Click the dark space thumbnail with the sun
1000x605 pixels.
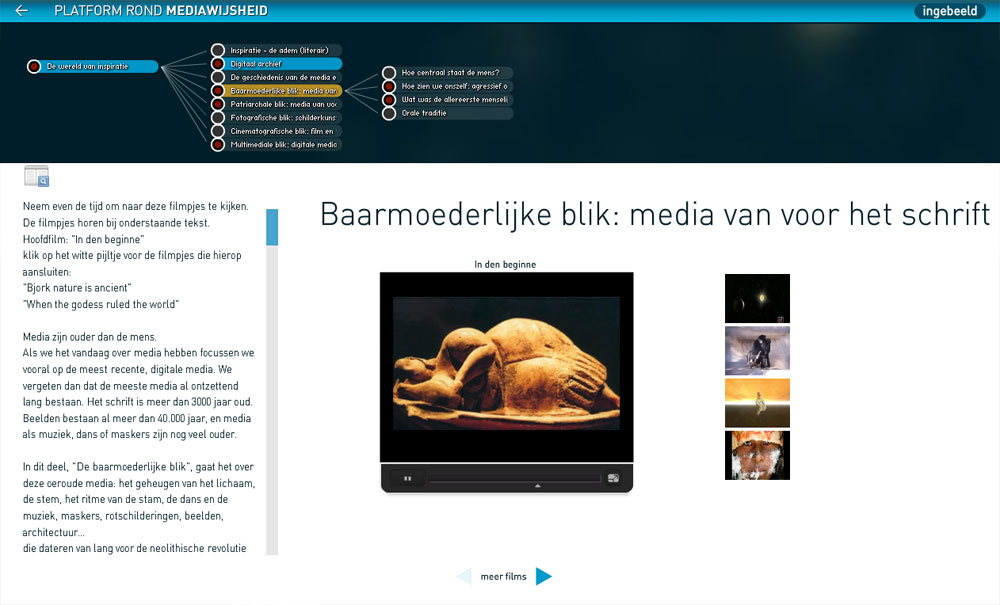point(757,298)
